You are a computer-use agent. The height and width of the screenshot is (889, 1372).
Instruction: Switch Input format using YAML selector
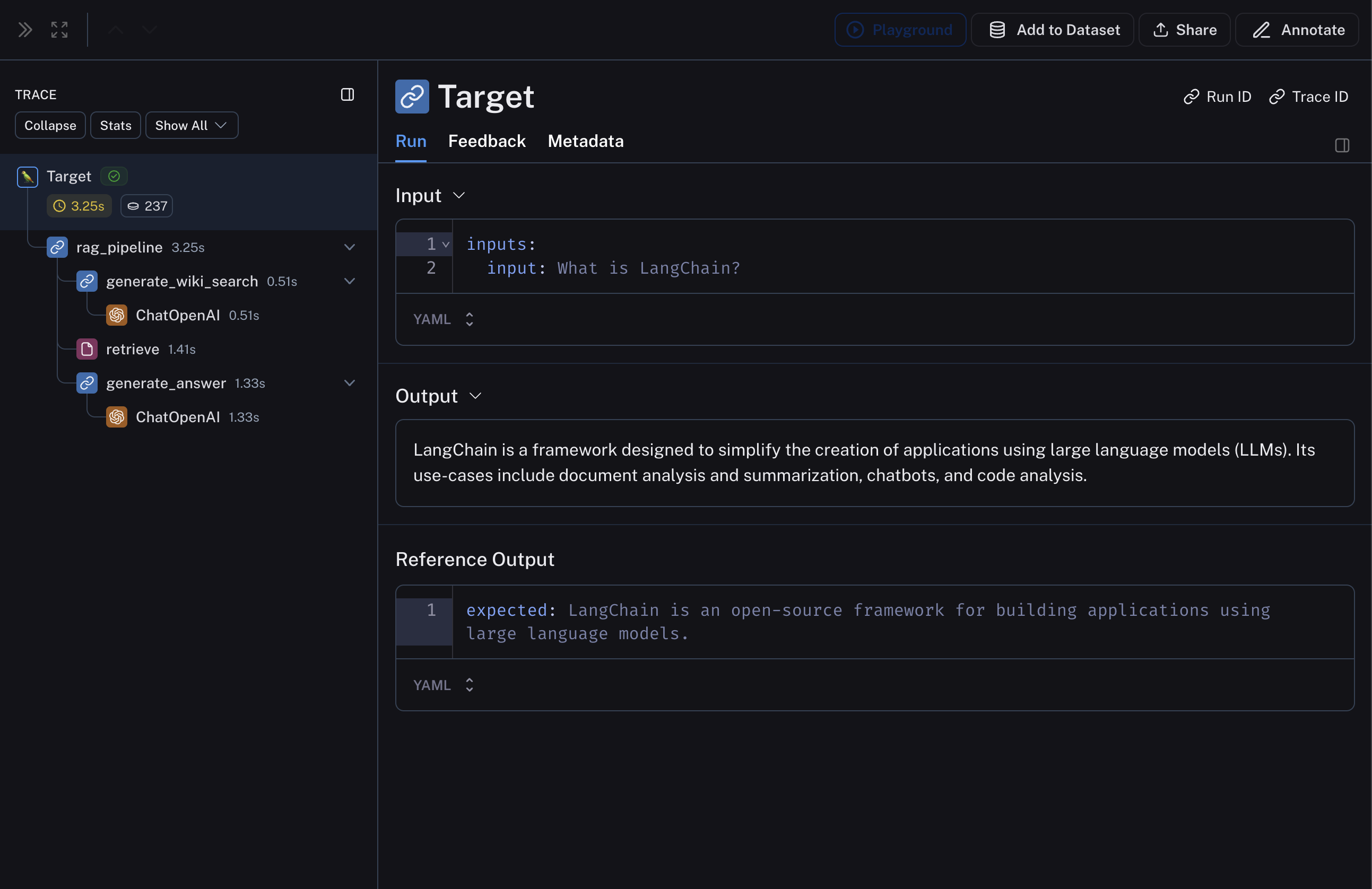[x=442, y=319]
